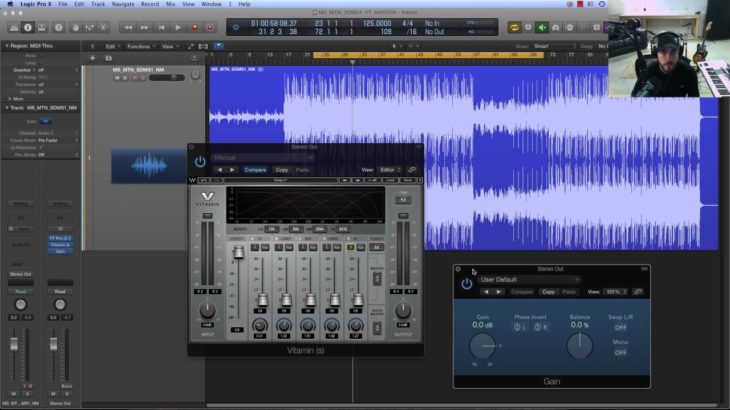Click Gain plugin link chain icon

pyautogui.click(x=638, y=292)
